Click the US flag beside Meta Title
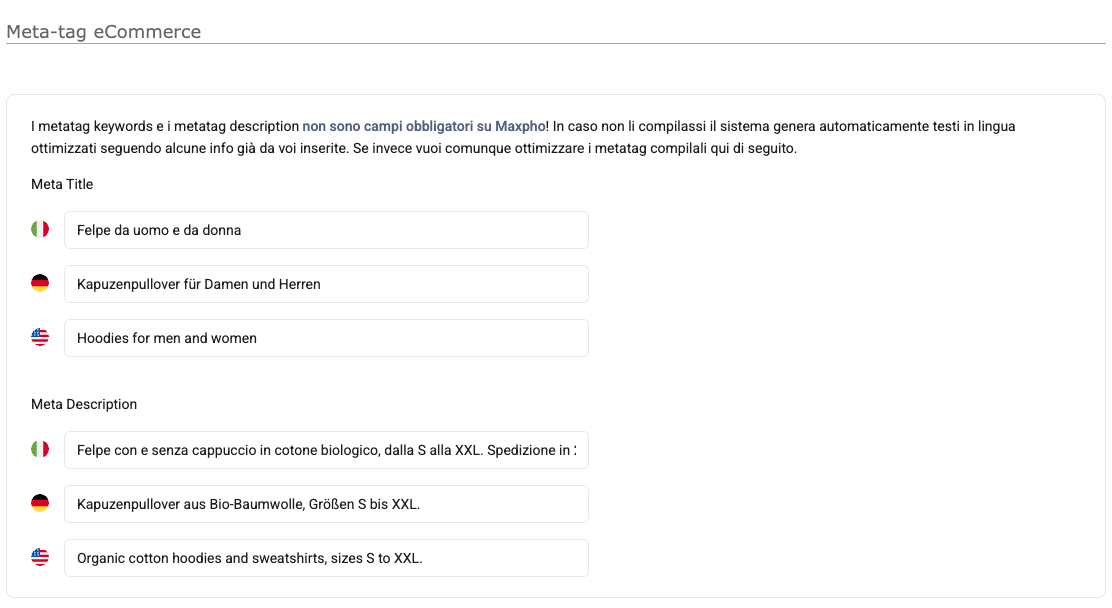The height and width of the screenshot is (608, 1112). [40, 337]
